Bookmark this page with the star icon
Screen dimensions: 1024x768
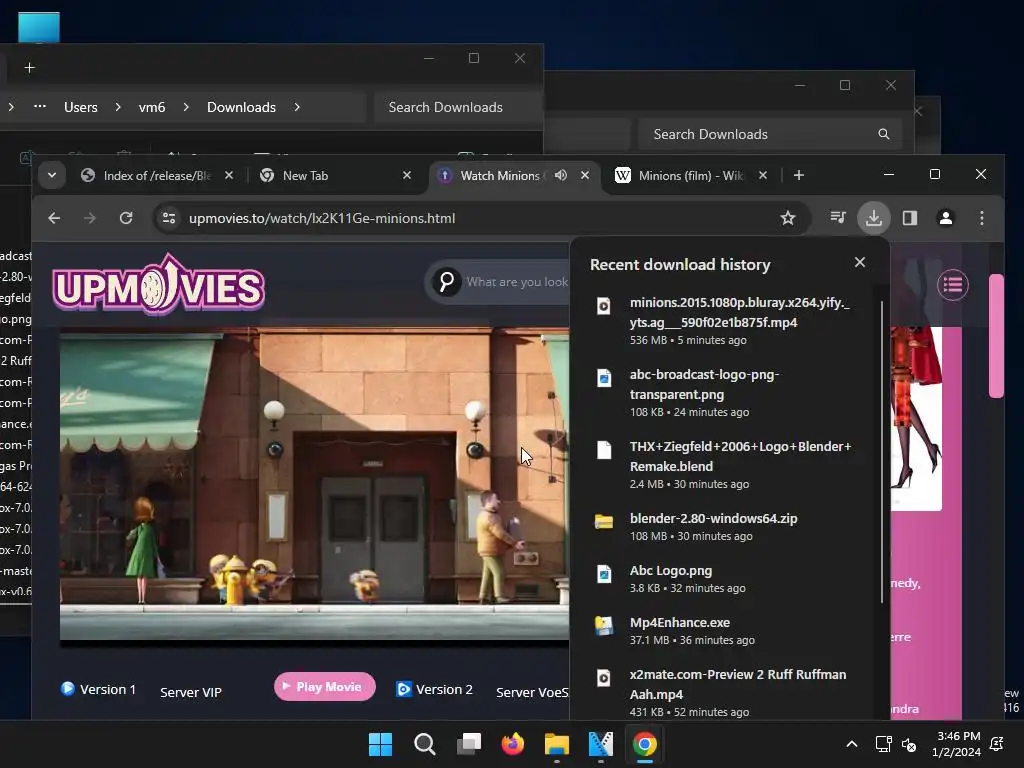coord(788,218)
